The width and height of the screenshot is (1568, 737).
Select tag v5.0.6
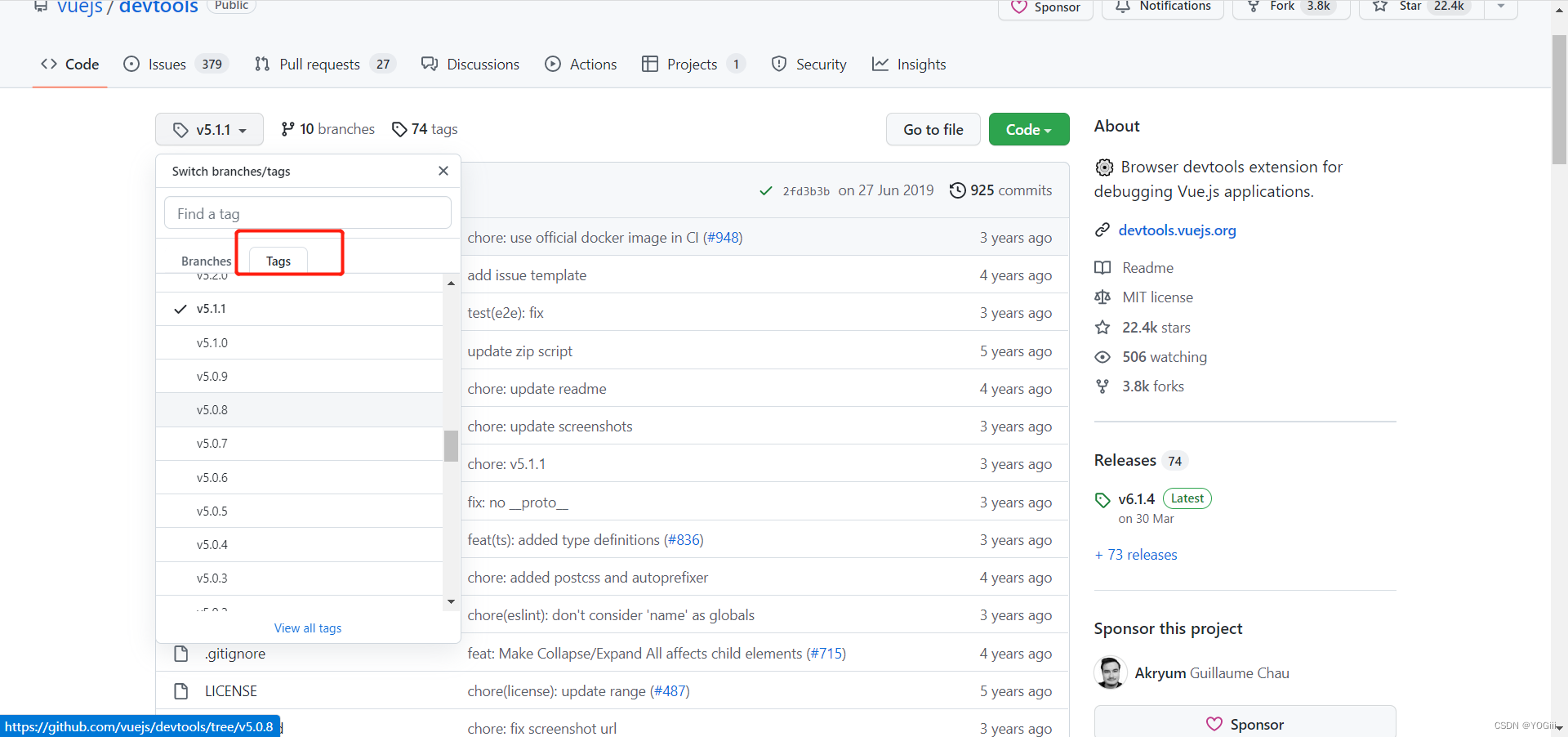(x=299, y=477)
